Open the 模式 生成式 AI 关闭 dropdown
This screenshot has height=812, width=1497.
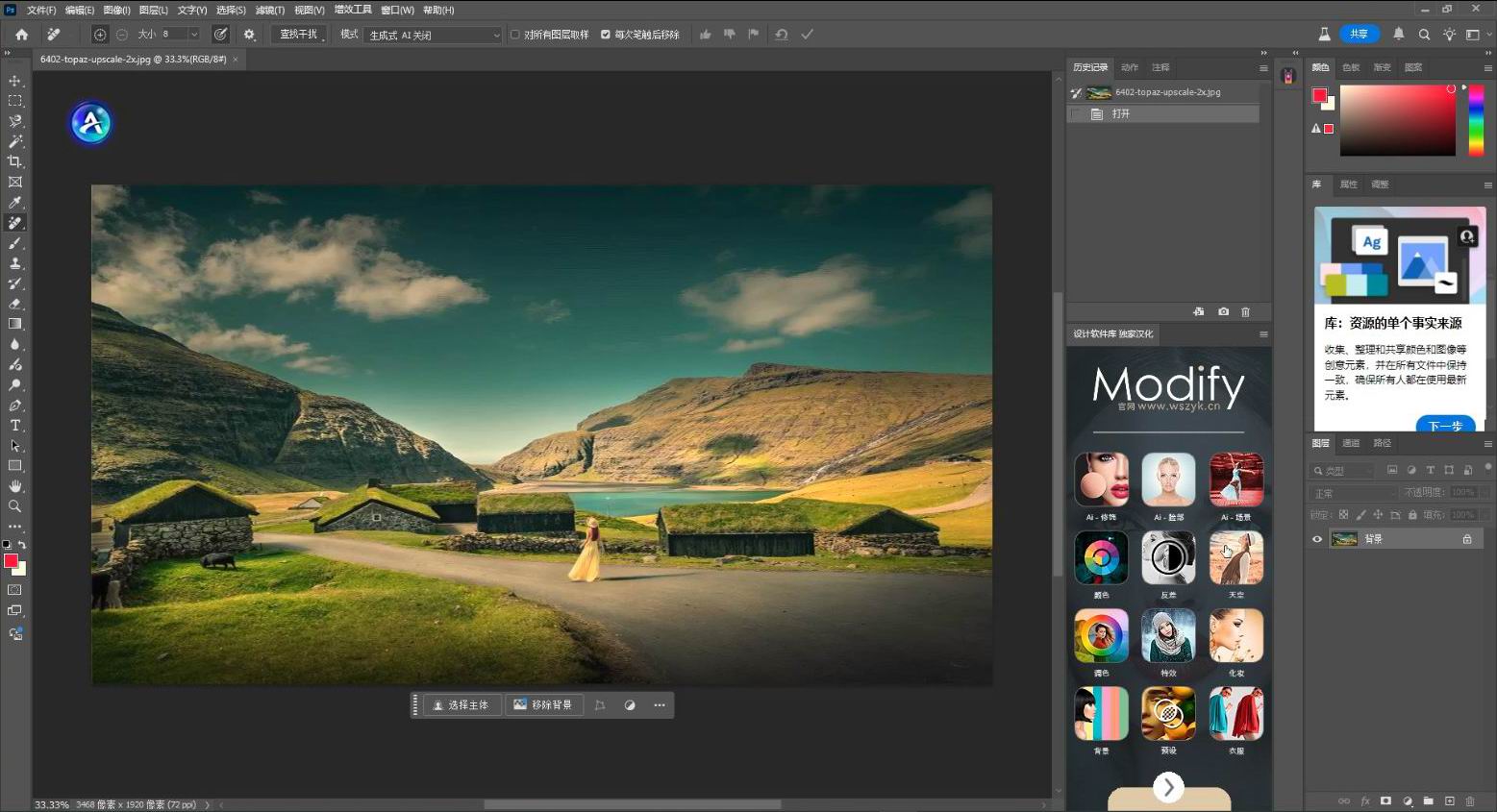[435, 35]
